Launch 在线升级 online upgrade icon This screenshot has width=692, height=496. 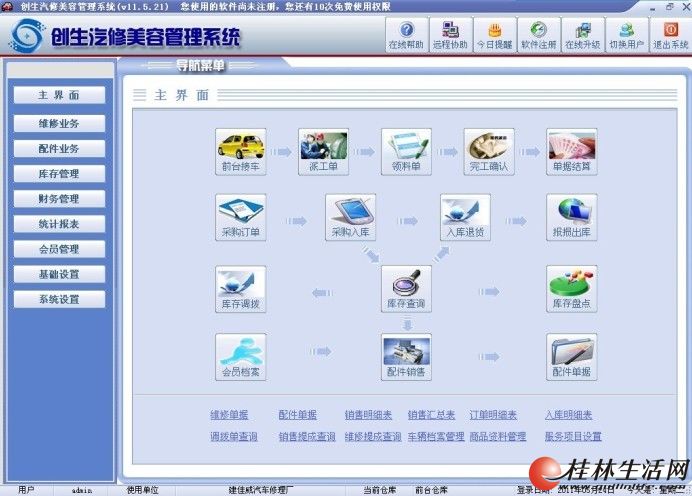[583, 35]
